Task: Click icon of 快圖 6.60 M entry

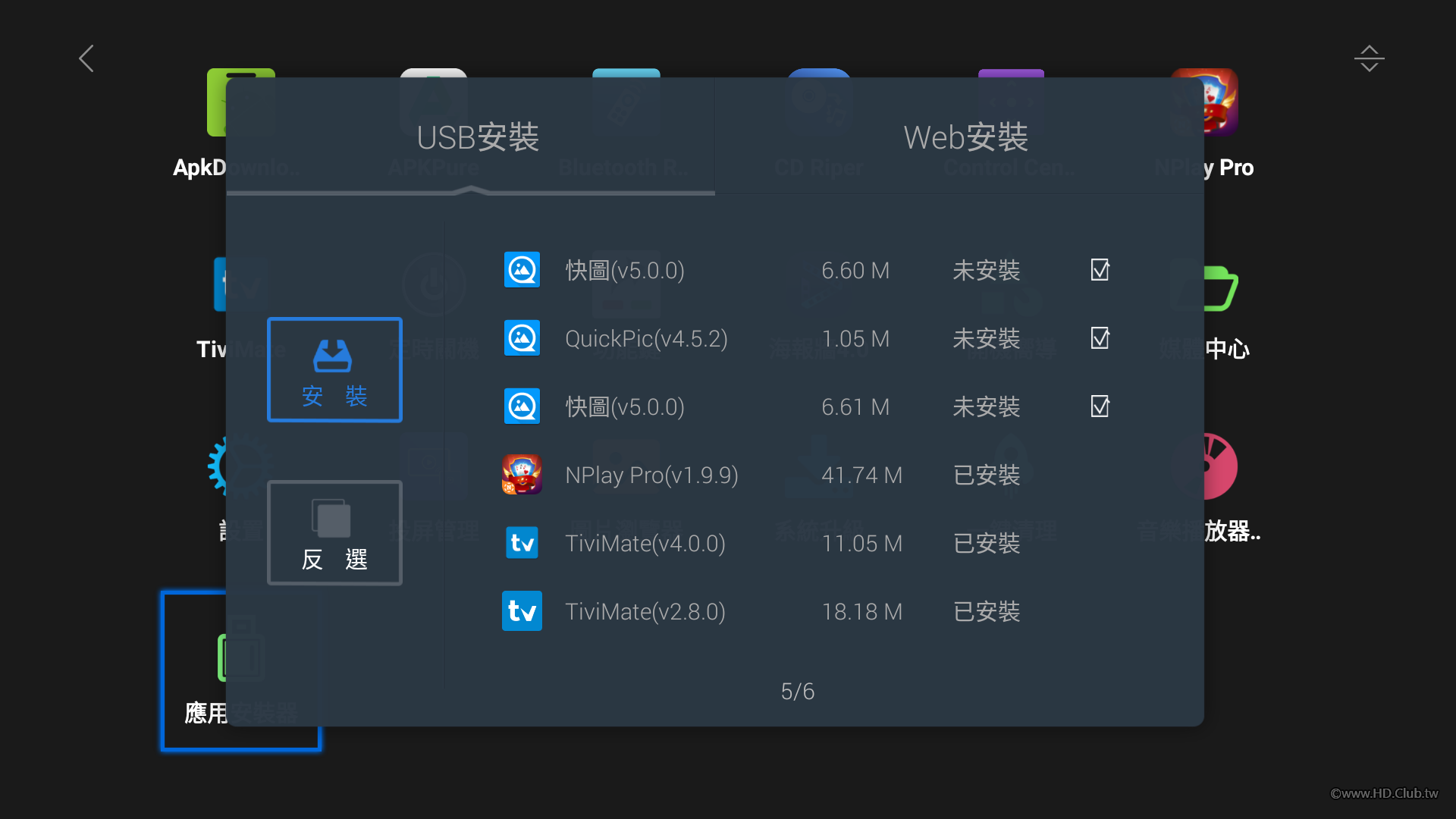Action: [x=522, y=270]
